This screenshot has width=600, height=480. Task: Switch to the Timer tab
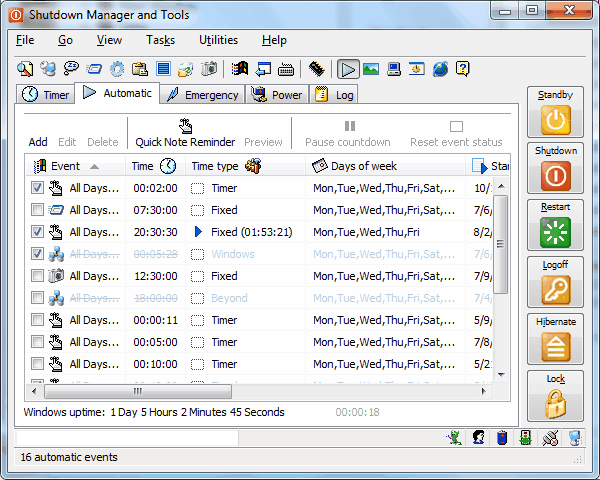(45, 95)
